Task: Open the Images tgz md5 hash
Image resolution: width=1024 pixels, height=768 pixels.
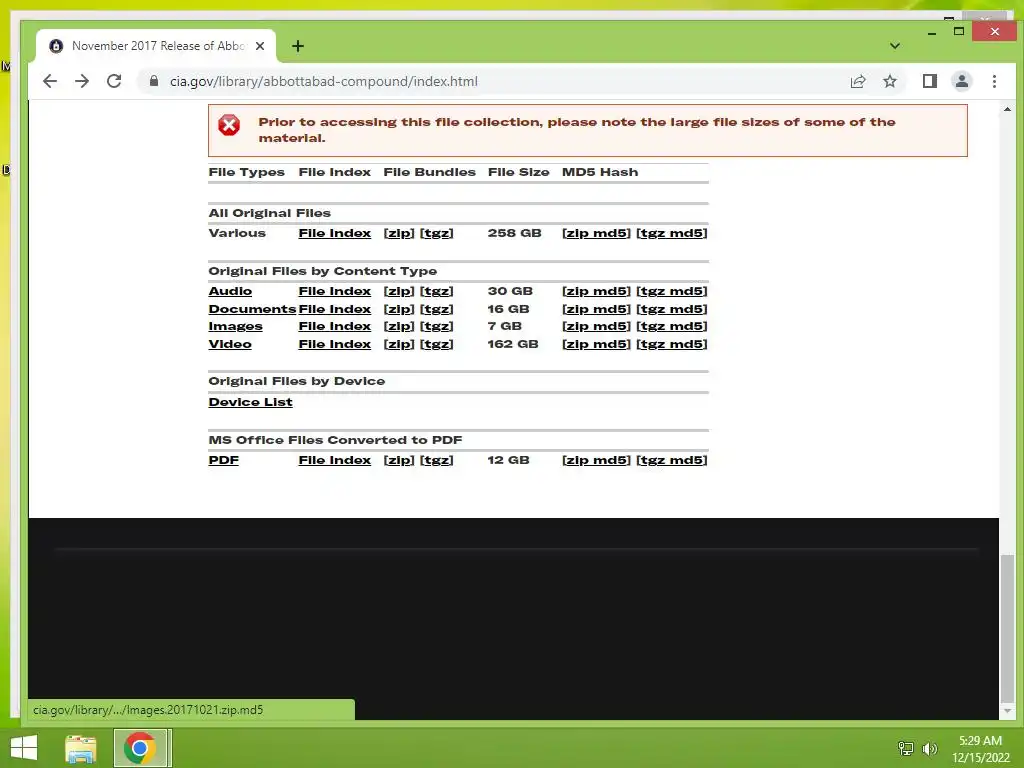Action: (x=671, y=327)
